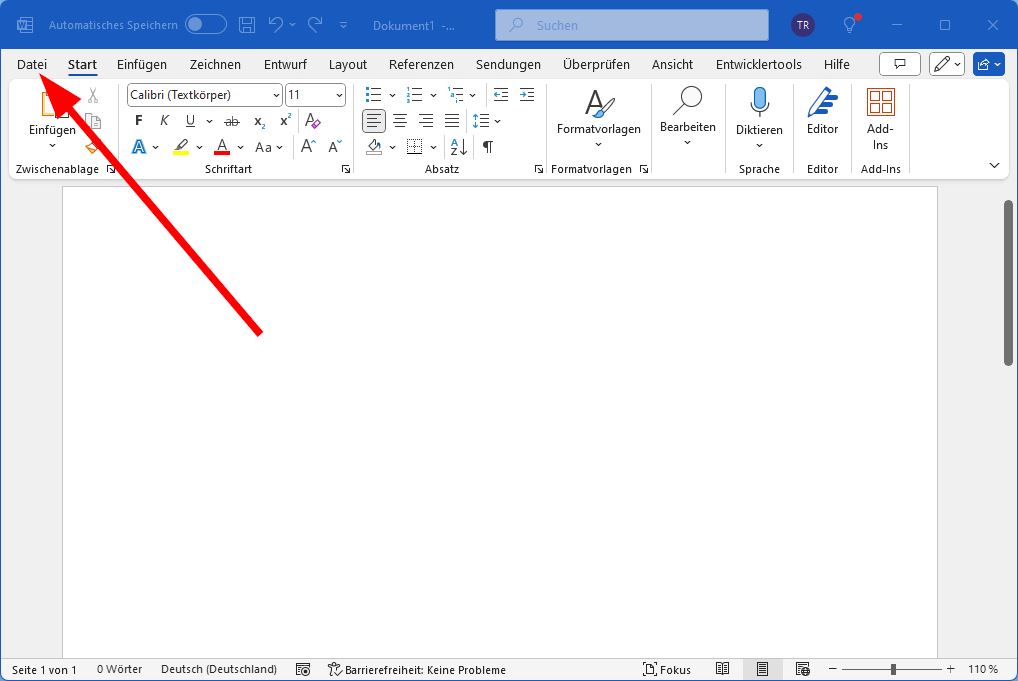The height and width of the screenshot is (681, 1018).
Task: Click the alphabetical sort icon
Action: [456, 146]
